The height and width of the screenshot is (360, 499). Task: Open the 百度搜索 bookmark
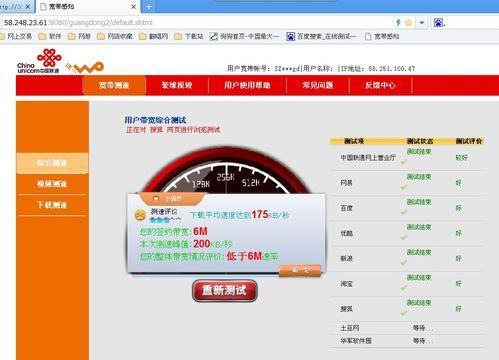[x=322, y=36]
